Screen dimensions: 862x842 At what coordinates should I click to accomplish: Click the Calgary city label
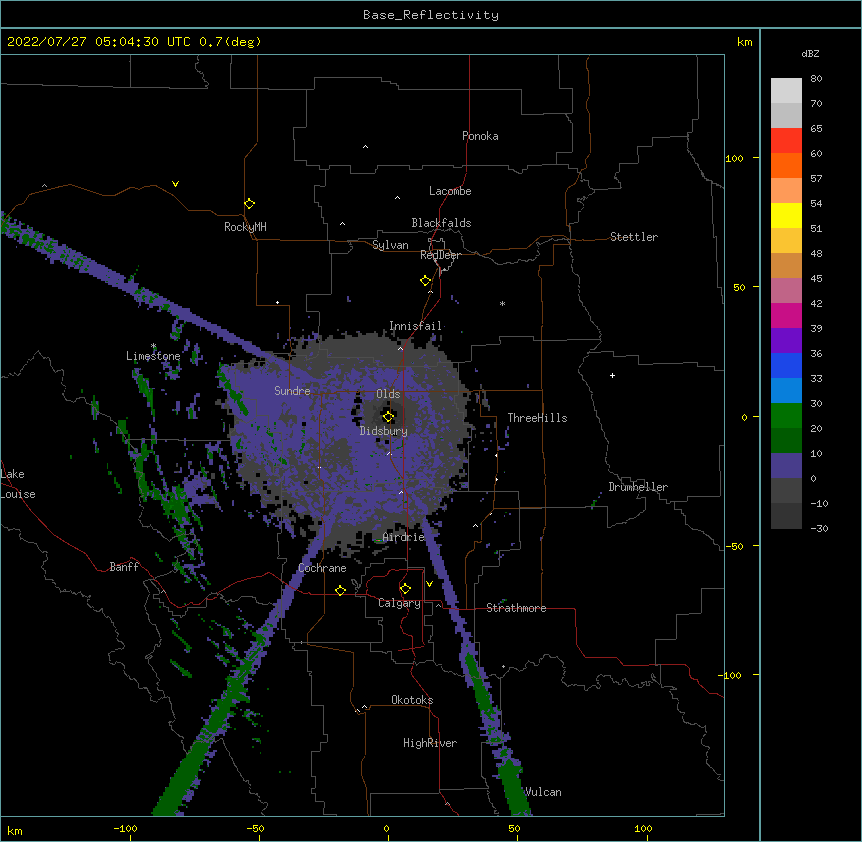399,603
